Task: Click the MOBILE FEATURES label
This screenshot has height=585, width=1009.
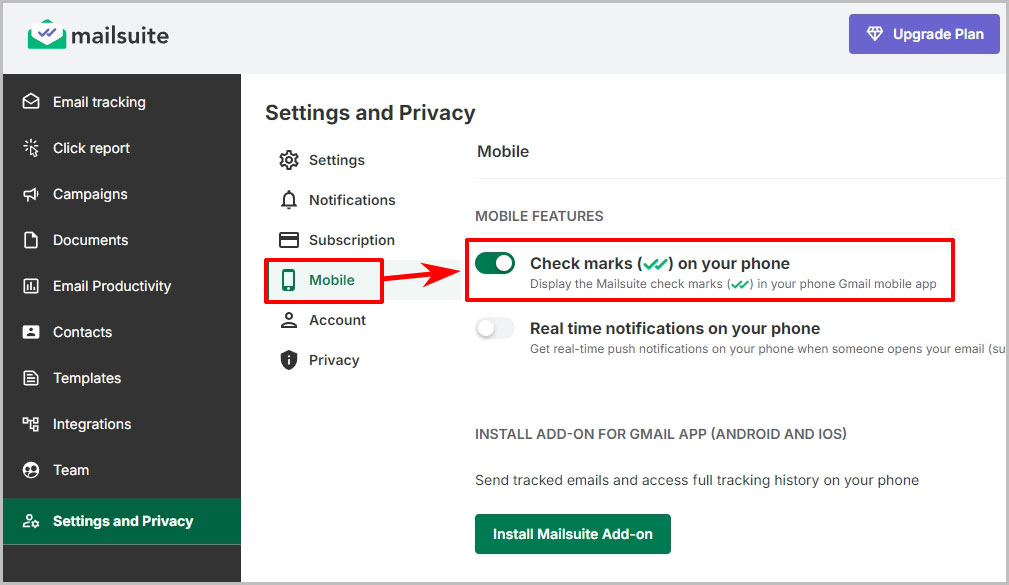Action: coord(539,216)
